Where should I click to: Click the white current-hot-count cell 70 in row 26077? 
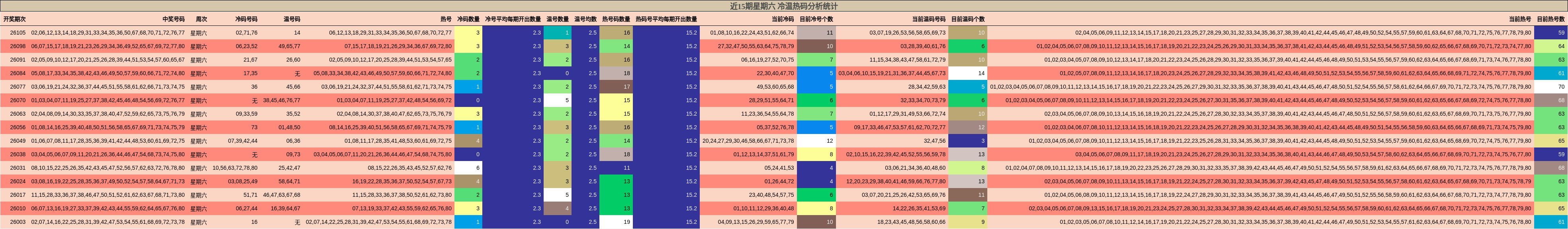click(1550, 87)
